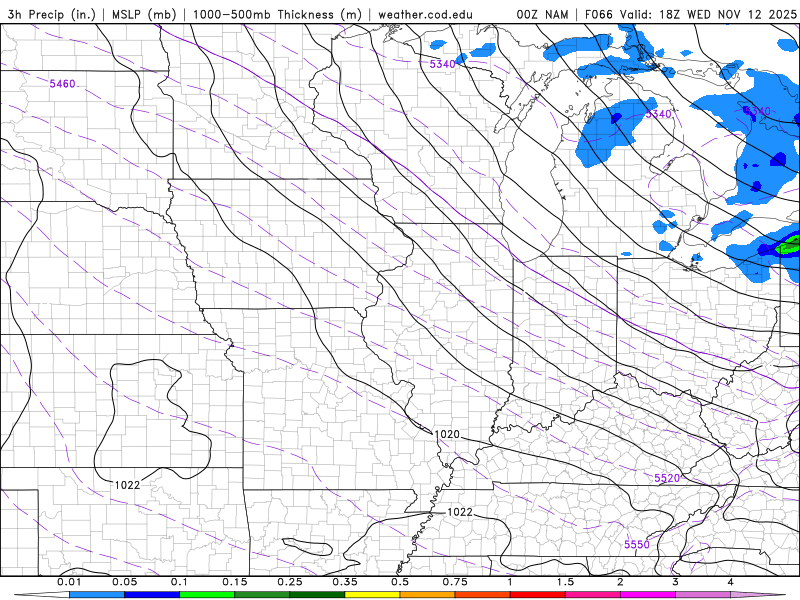Select the magenta 2–3 legend swatch
The image size is (800, 600).
pyautogui.click(x=647, y=595)
